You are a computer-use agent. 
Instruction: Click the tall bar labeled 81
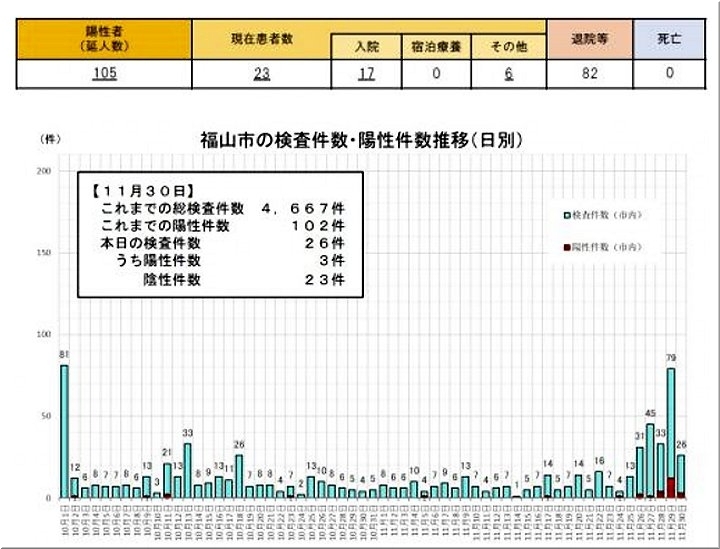coord(65,430)
